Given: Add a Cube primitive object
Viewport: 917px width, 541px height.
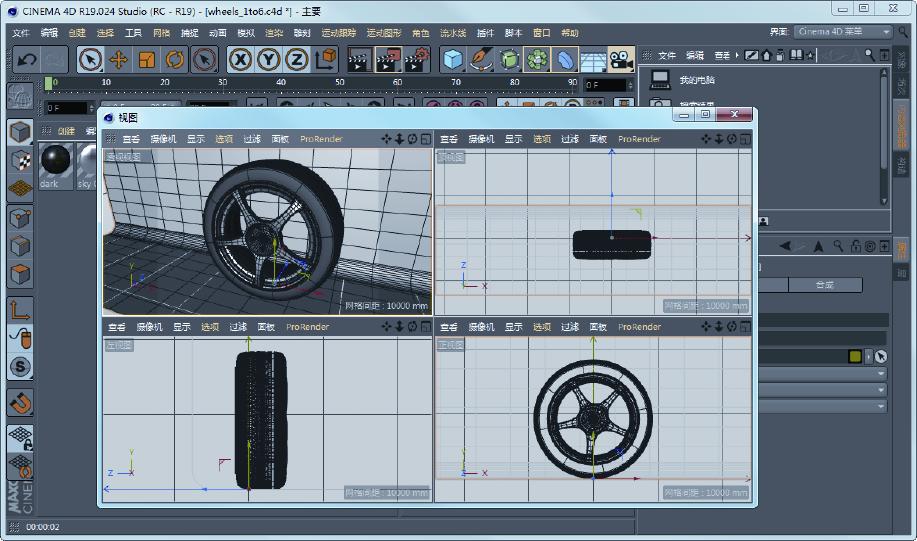Looking at the screenshot, I should click(454, 60).
